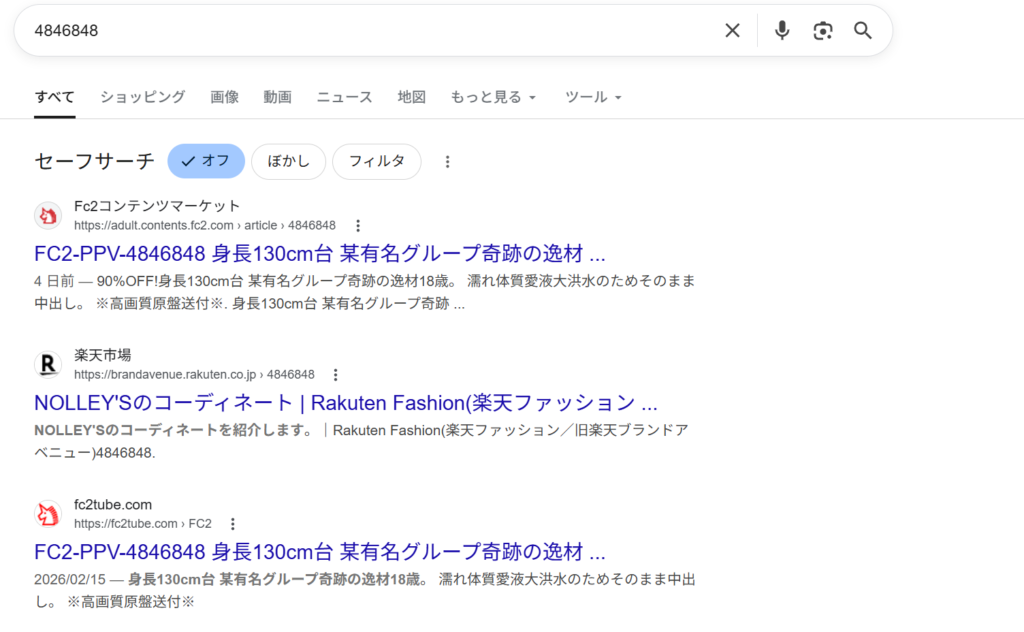Go to the ニュース tab
The image size is (1024, 632).
344,97
